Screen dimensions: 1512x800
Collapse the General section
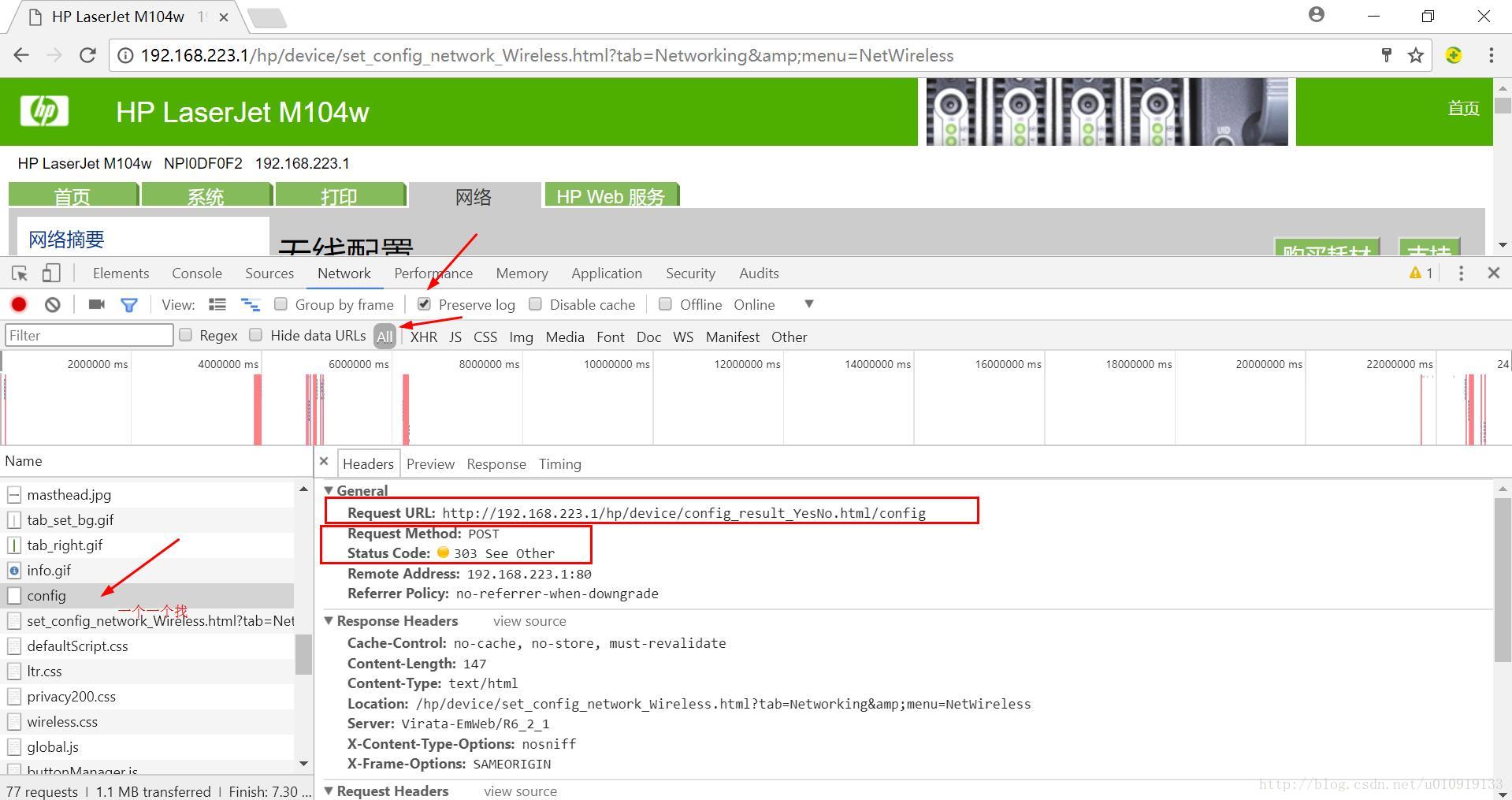[329, 490]
